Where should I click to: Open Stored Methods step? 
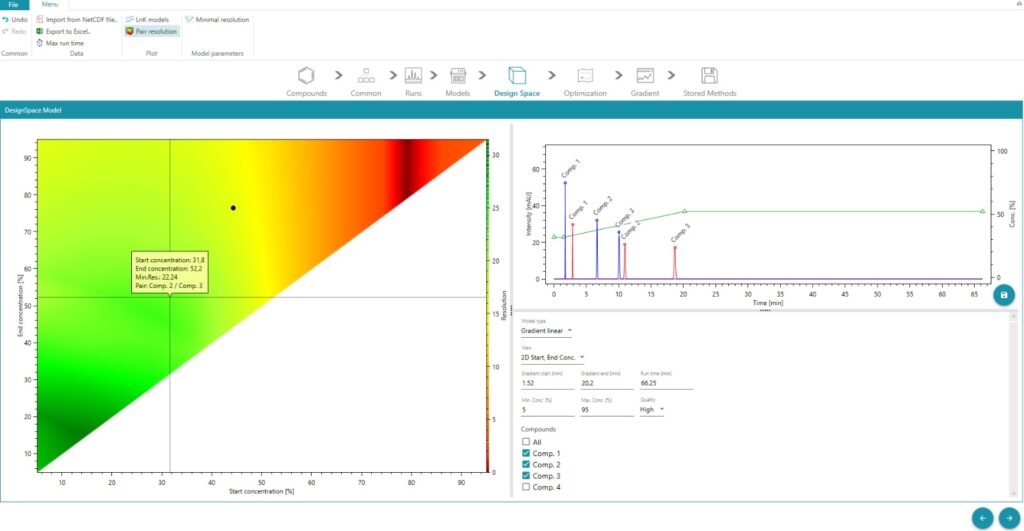(x=709, y=77)
